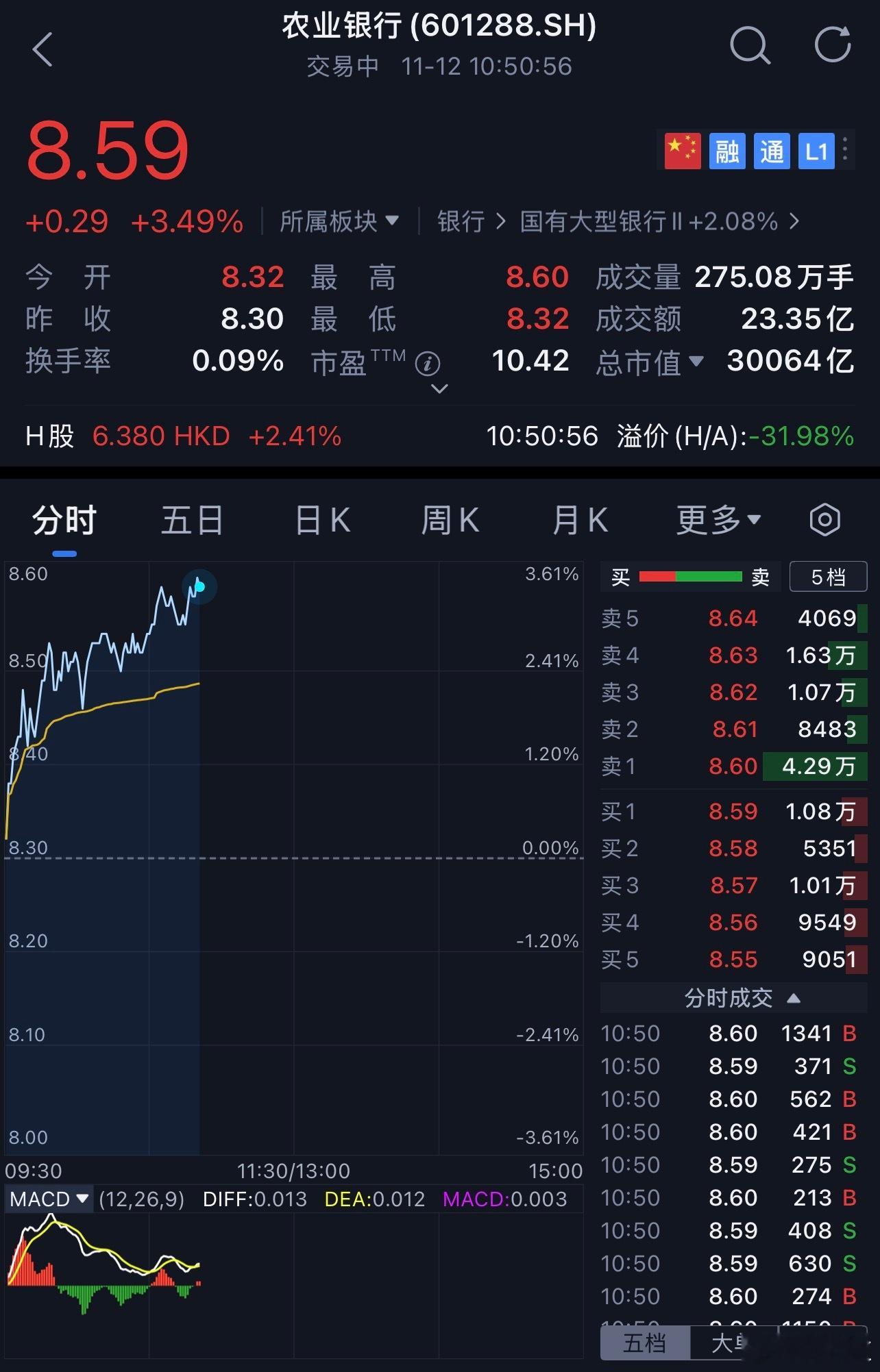This screenshot has height=1372, width=880.
Task: Open the 总市值 dropdown
Action: click(649, 362)
